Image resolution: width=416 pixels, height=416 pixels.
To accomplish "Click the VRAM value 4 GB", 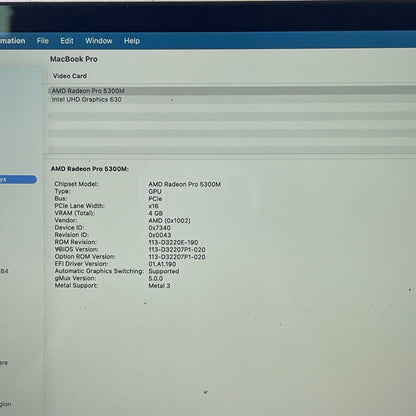I will pyautogui.click(x=156, y=213).
